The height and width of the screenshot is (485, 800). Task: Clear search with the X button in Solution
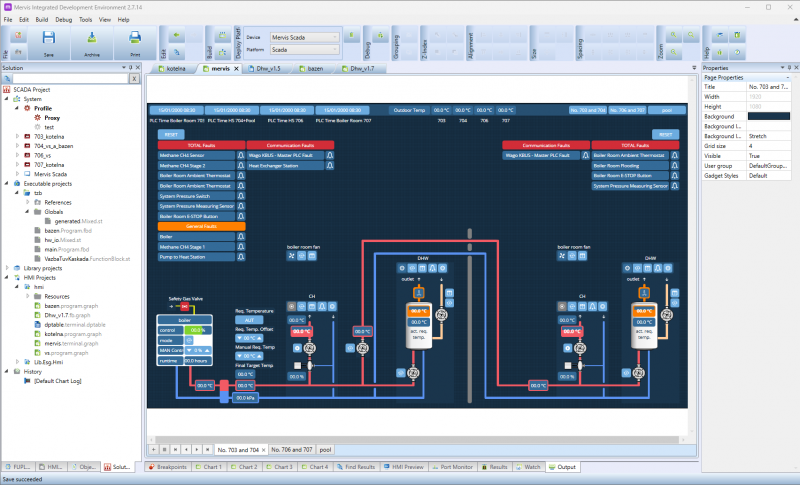134,79
